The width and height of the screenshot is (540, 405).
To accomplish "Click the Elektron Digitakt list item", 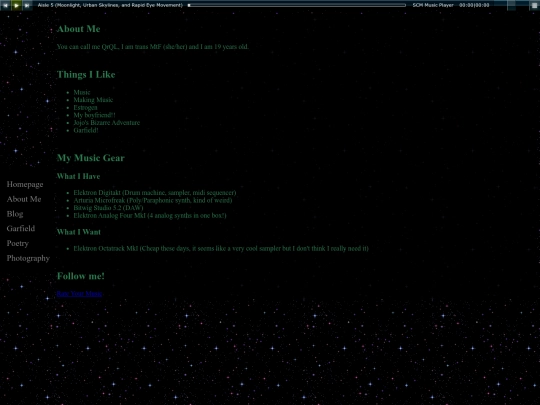I will coord(155,193).
